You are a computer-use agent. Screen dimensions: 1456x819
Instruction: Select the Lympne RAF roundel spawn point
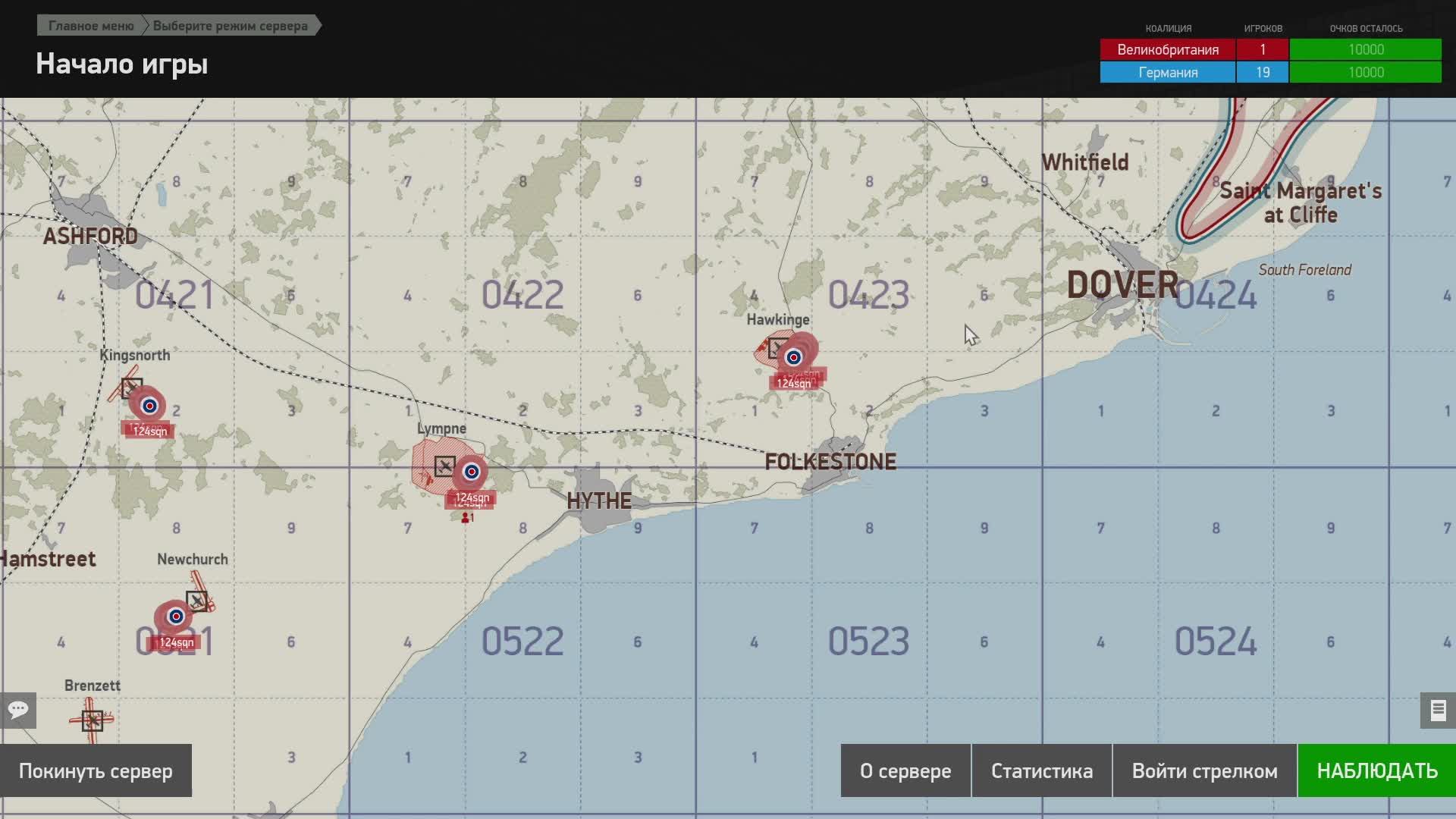(x=471, y=472)
